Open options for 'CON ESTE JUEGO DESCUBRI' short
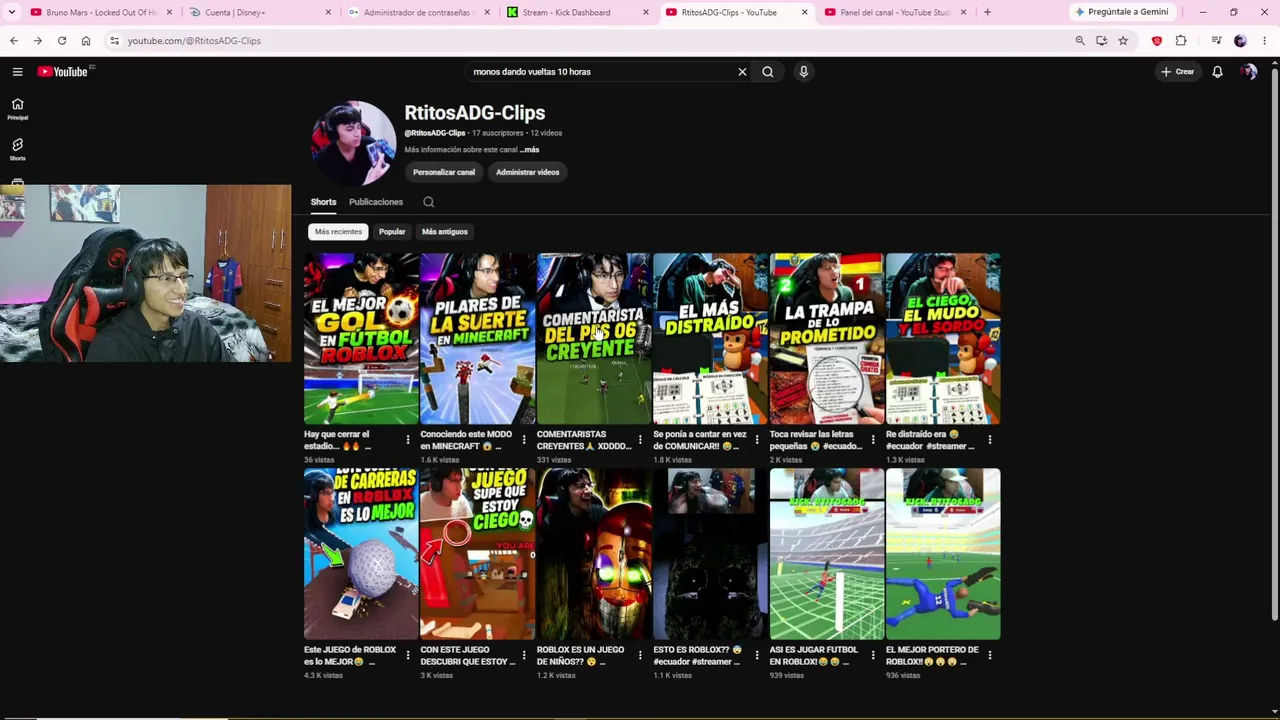 523,655
